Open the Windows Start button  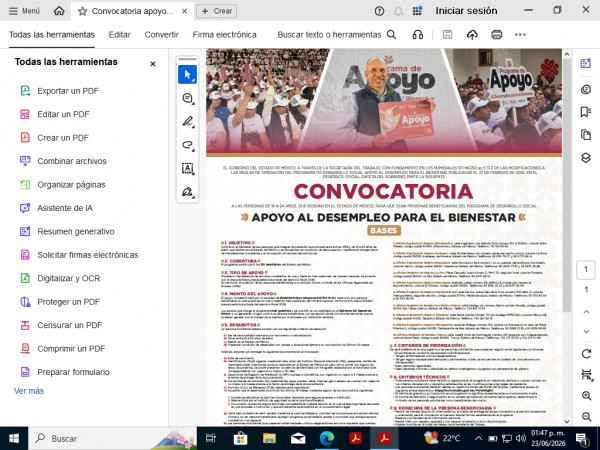pyautogui.click(x=14, y=439)
